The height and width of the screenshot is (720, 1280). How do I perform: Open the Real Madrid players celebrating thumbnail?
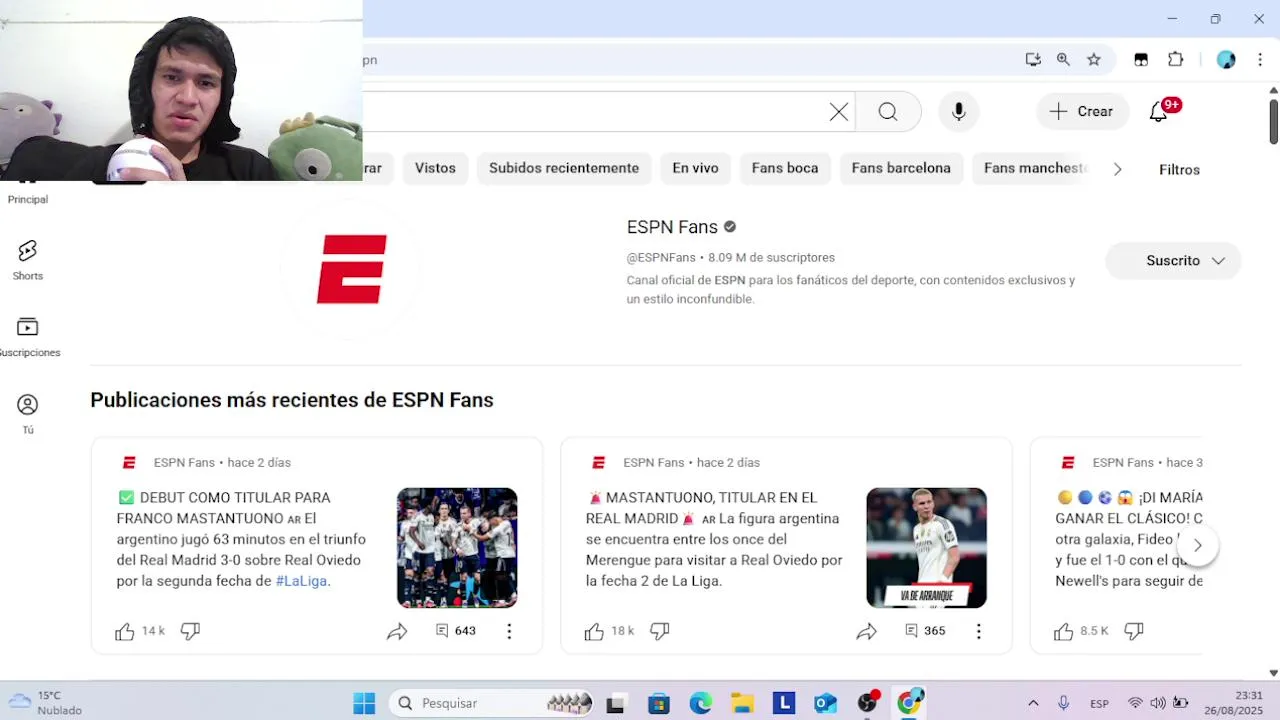(457, 548)
